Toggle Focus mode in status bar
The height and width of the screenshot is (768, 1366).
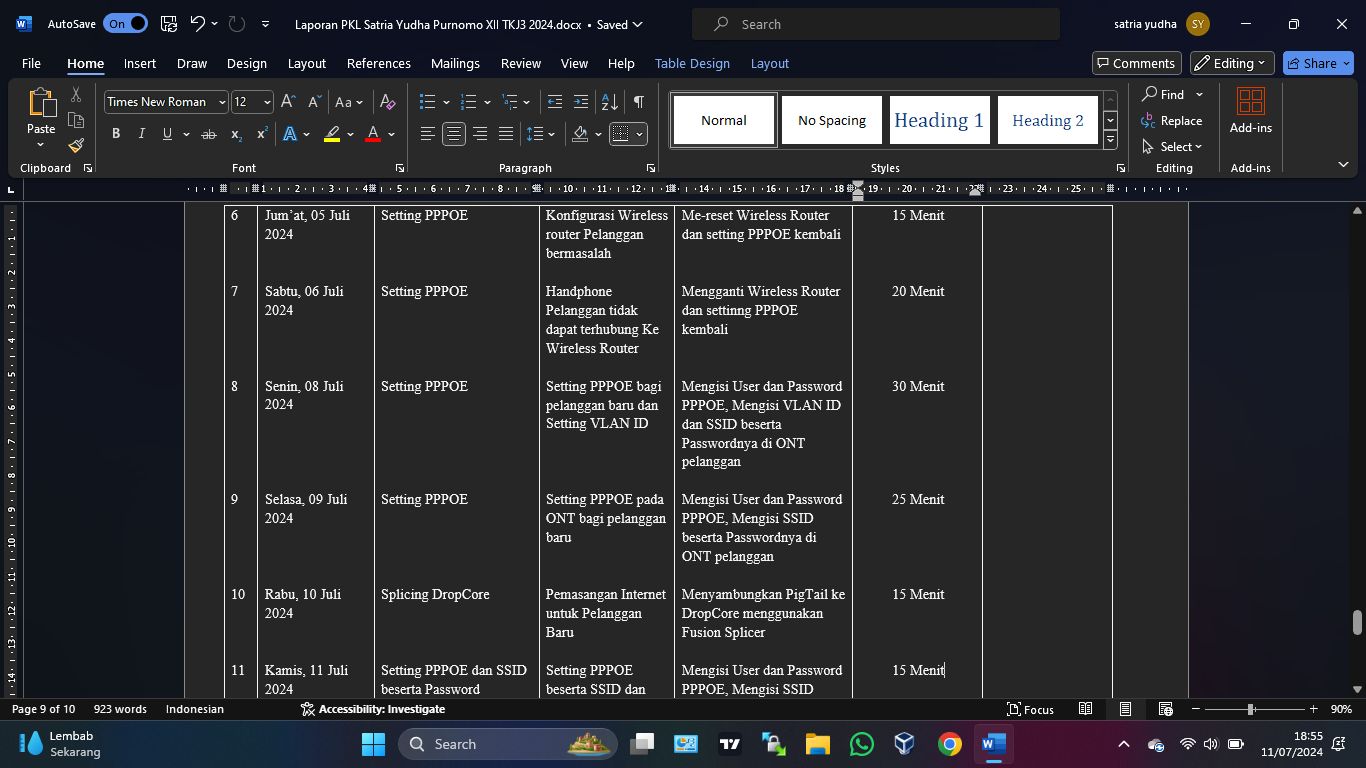point(1030,709)
